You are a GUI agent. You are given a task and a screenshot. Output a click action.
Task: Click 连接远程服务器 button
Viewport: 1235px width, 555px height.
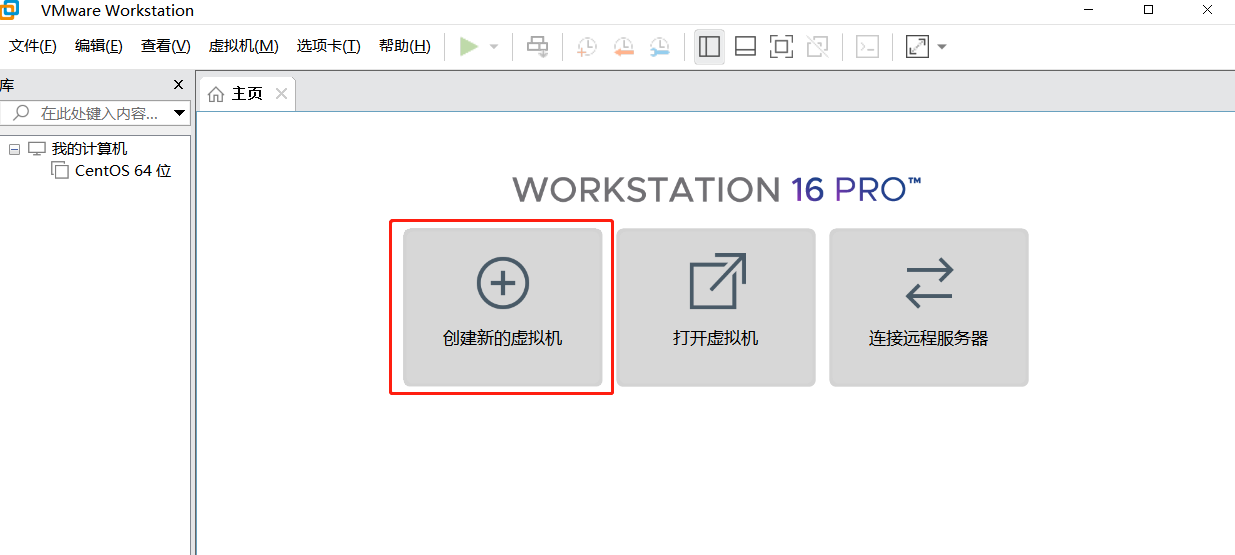pos(929,307)
